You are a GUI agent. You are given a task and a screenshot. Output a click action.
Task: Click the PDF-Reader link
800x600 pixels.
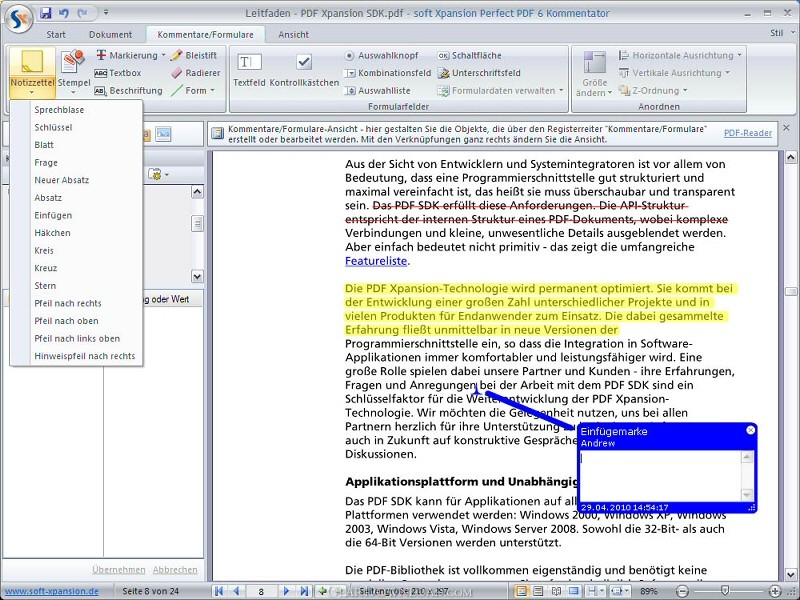click(x=747, y=133)
